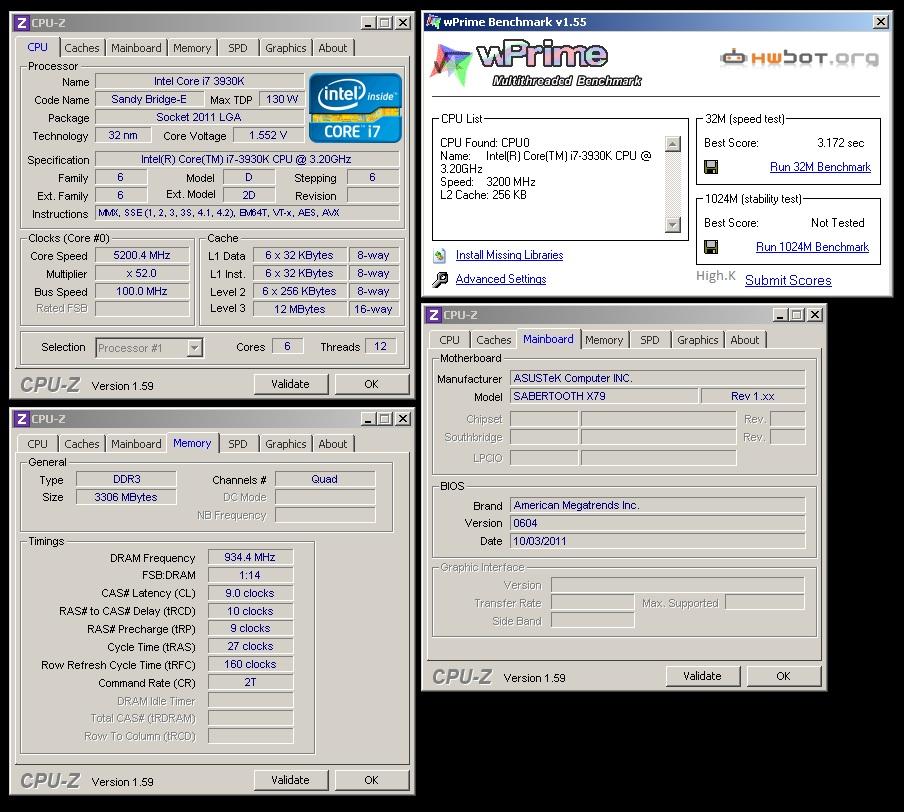
Task: Select the Memory tab in the CPU window
Action: tap(192, 48)
